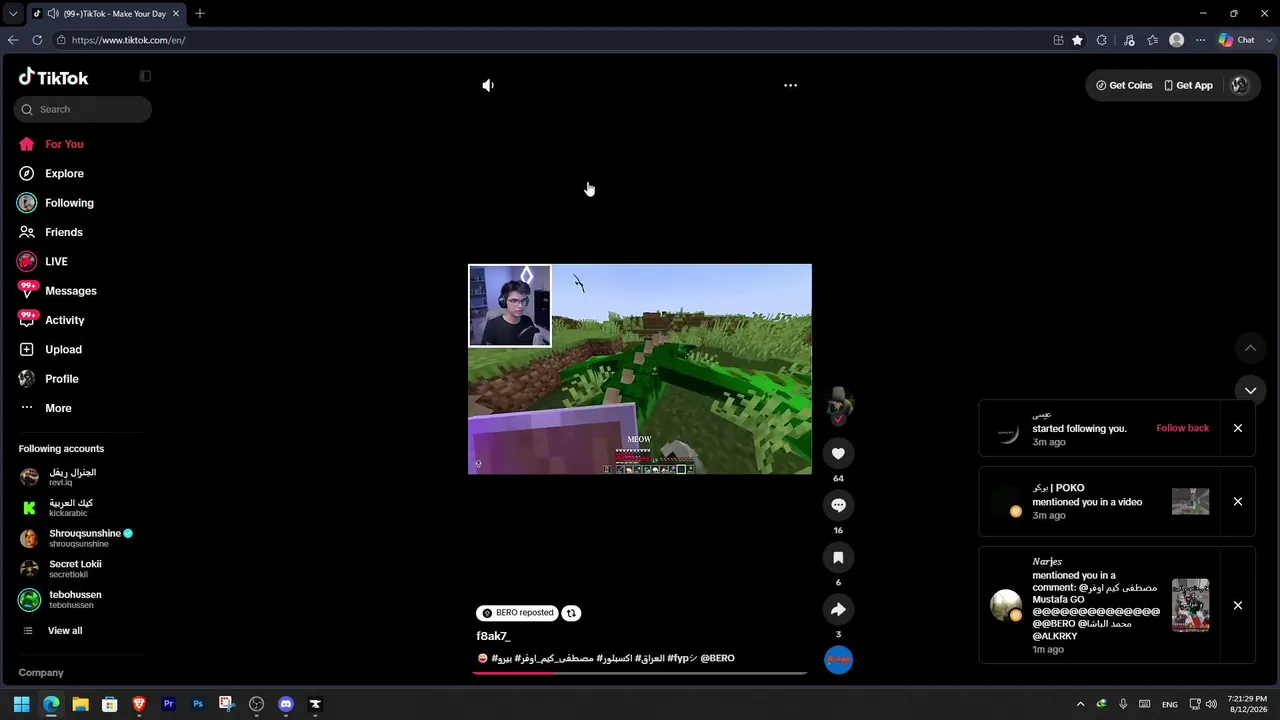Go to the next video with the down arrow

click(1250, 391)
